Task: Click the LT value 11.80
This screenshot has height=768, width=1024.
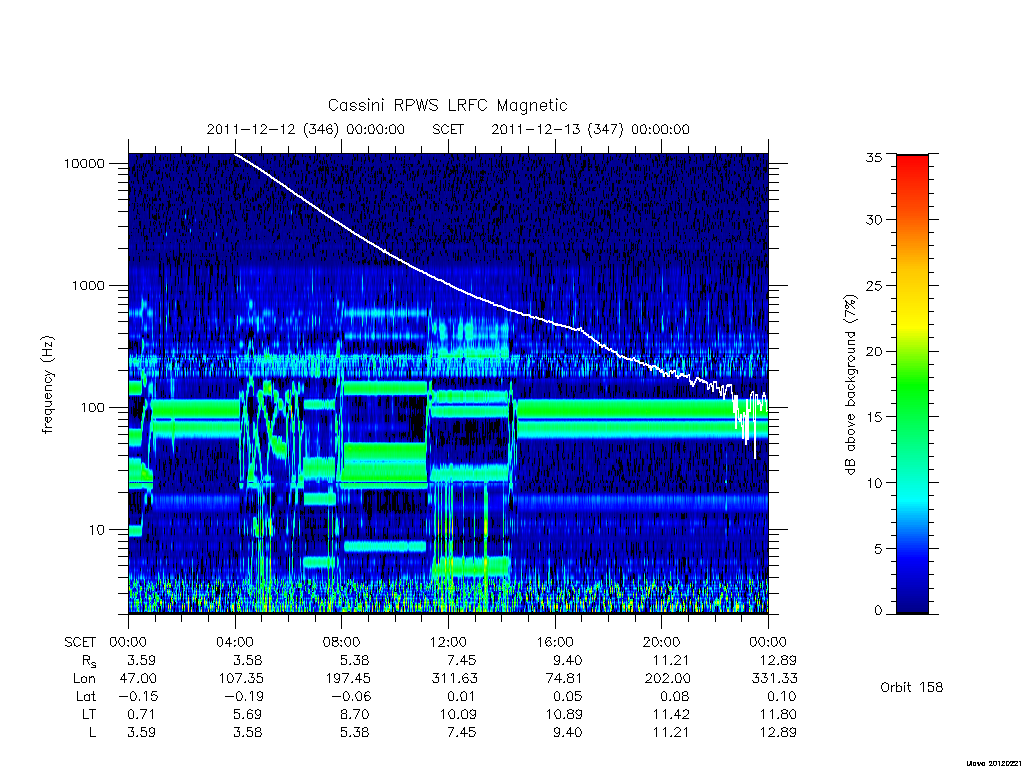Action: pos(778,714)
